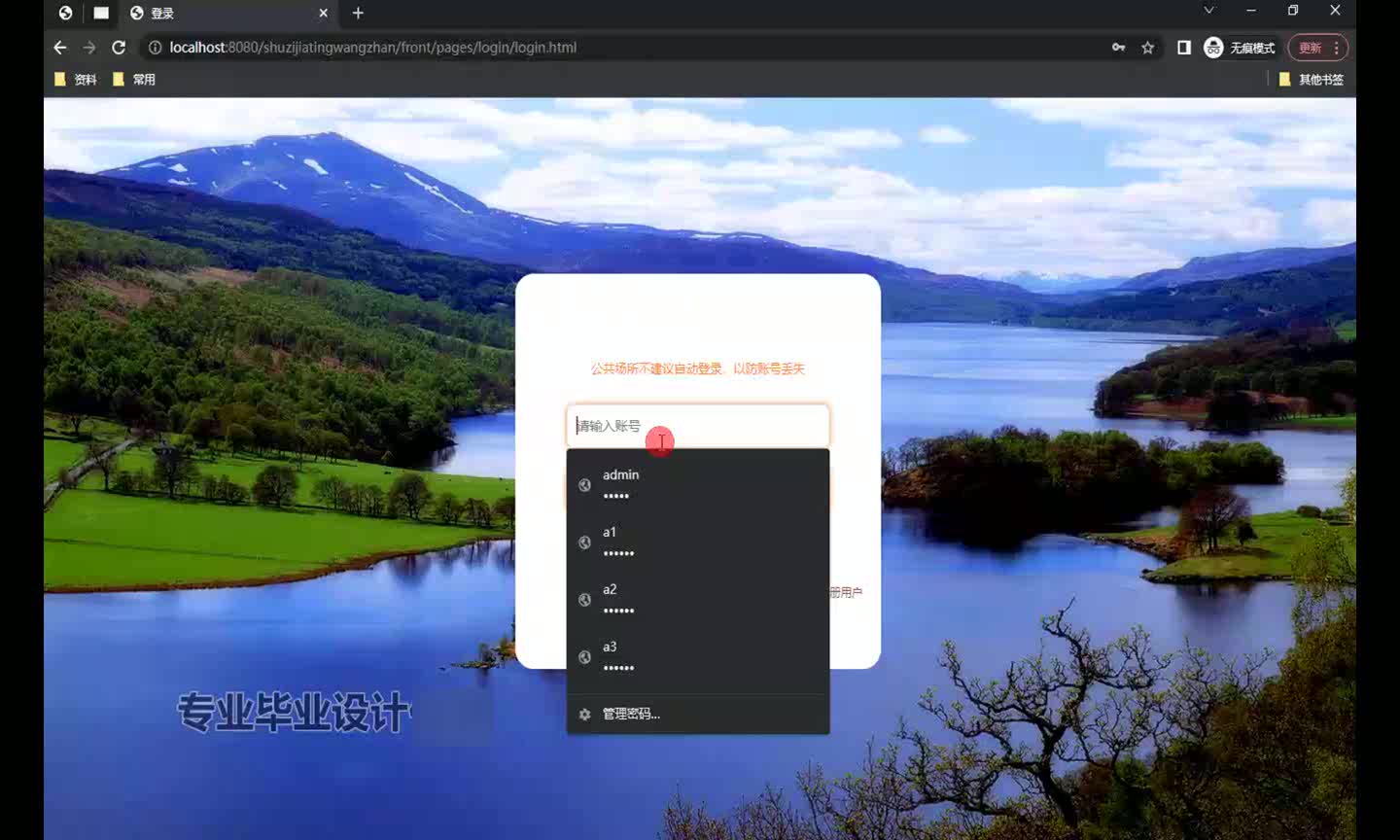Open the 其他书签 bookmarks folder
This screenshot has width=1400, height=840.
point(1312,80)
